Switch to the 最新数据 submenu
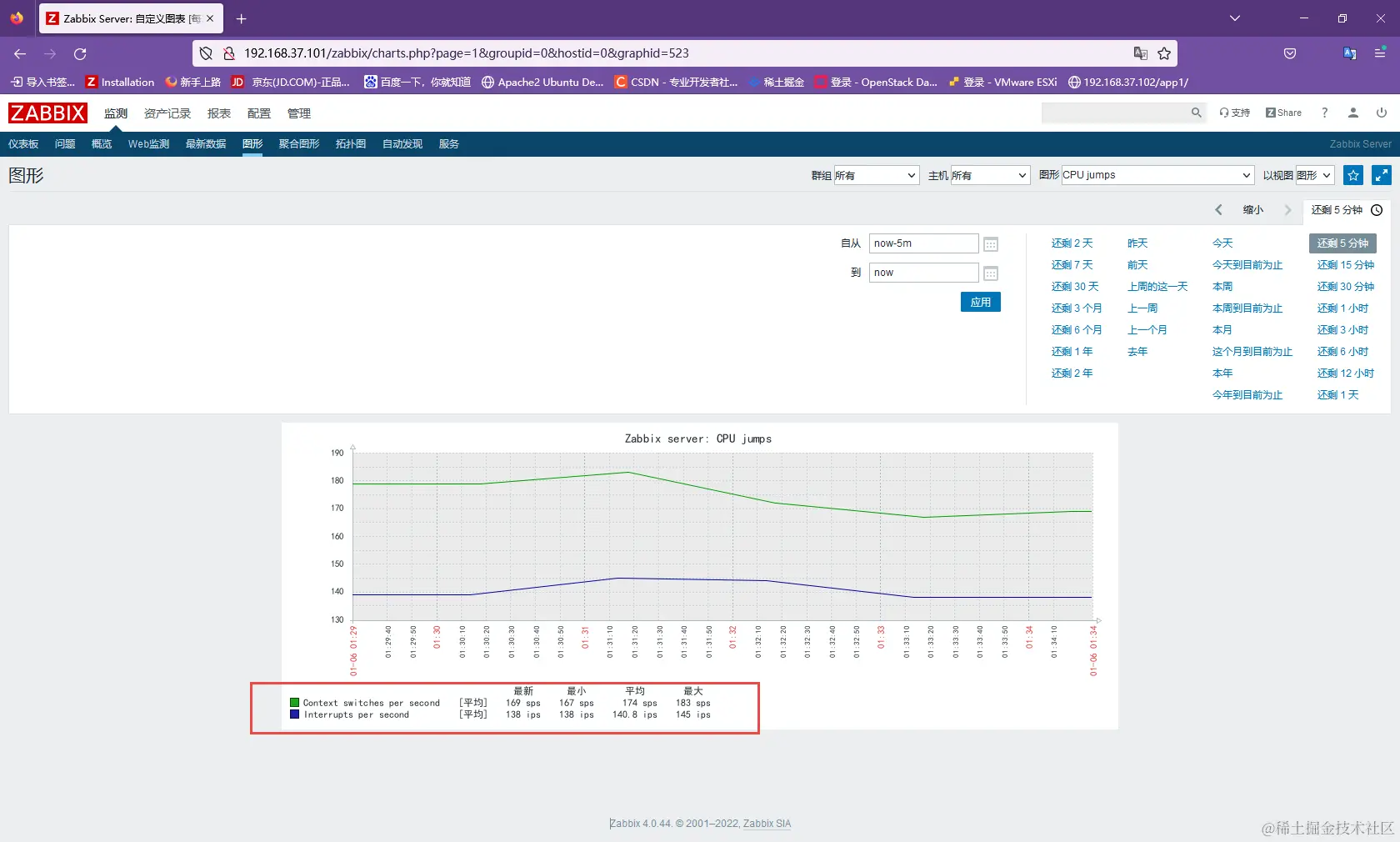The width and height of the screenshot is (1400, 842). coord(206,144)
